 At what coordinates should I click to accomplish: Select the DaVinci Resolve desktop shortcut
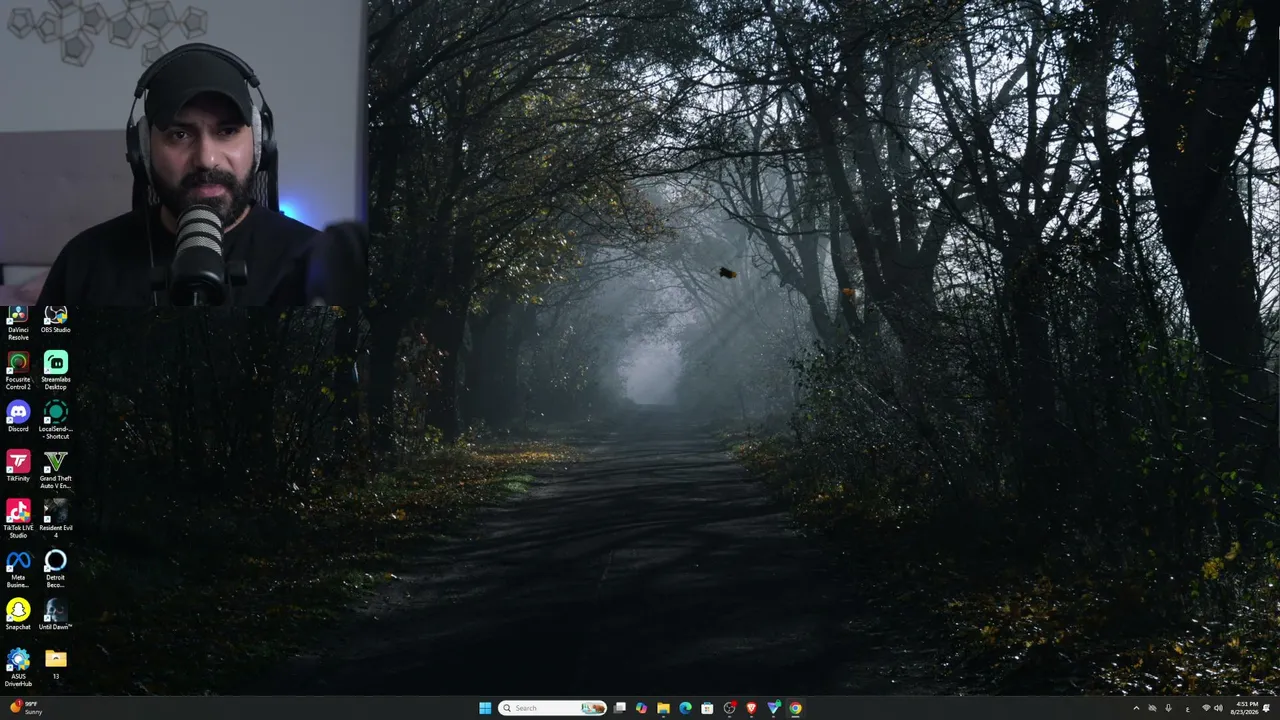(x=18, y=324)
